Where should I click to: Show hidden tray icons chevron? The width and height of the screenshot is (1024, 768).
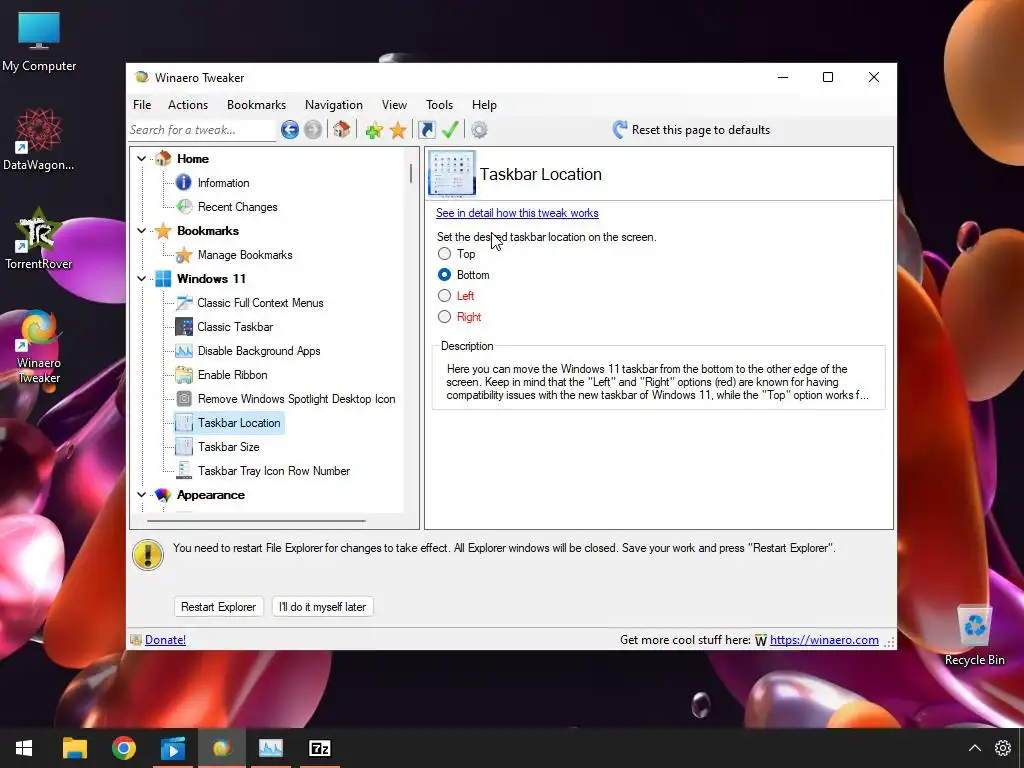coord(974,748)
